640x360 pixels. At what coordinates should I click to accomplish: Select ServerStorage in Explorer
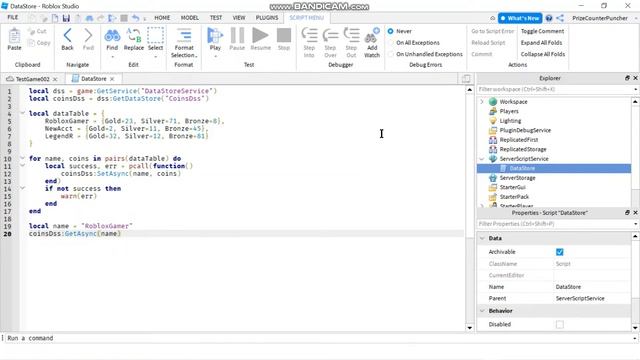517,178
